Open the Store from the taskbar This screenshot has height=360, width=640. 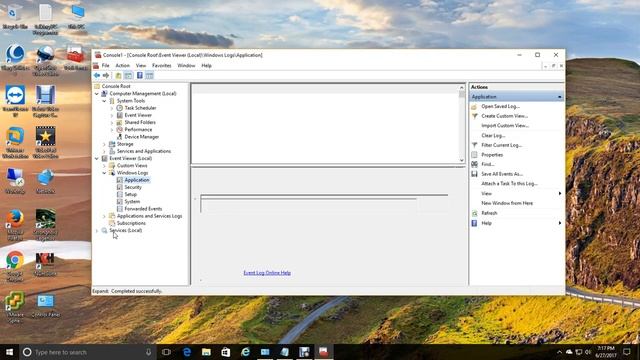pos(226,352)
